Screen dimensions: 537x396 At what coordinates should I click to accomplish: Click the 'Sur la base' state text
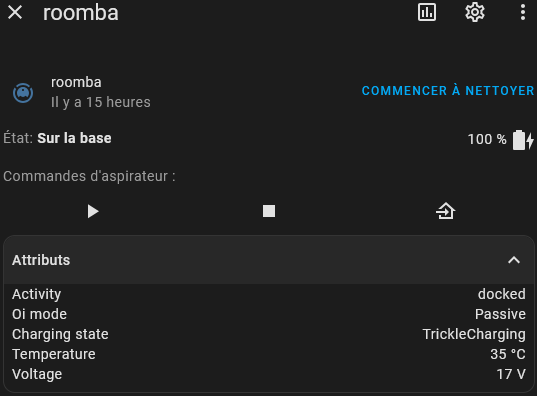pos(74,138)
